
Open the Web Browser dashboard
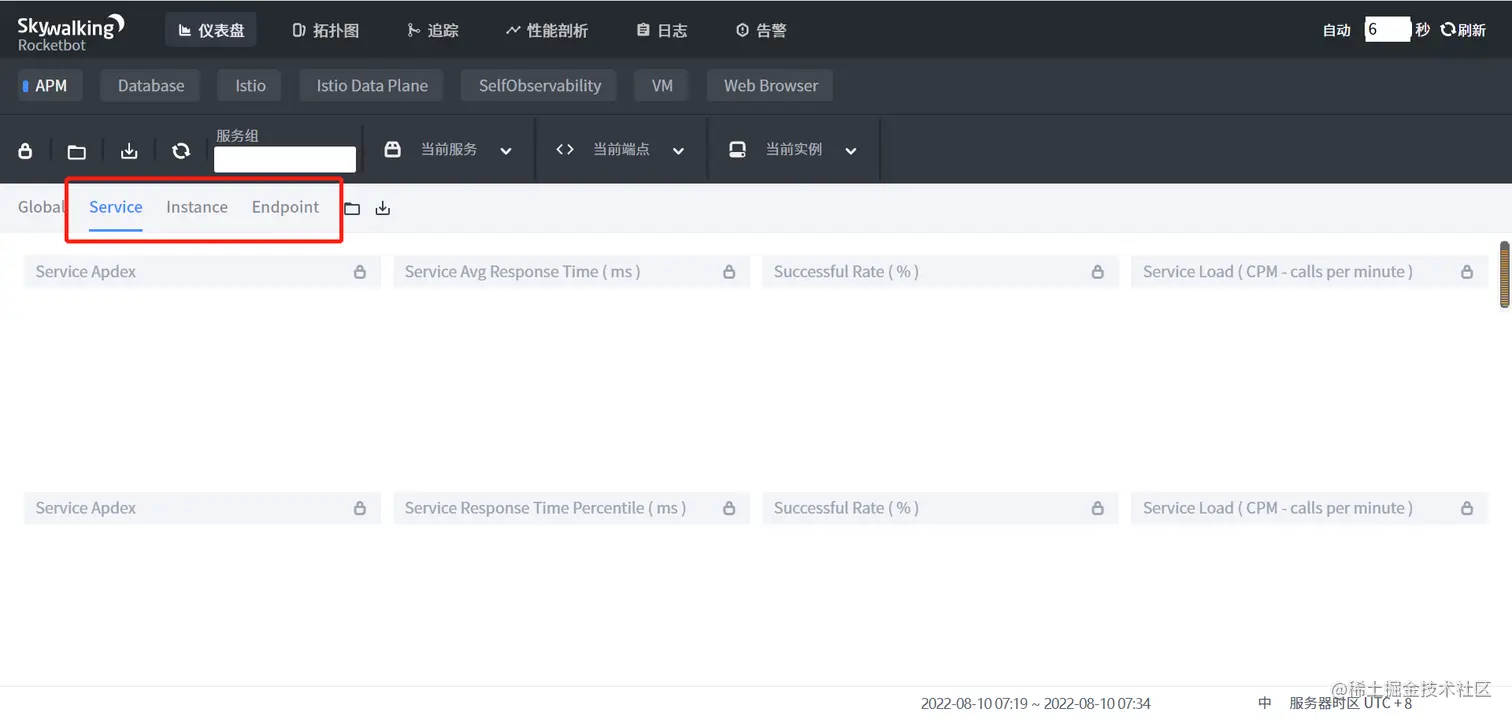click(771, 85)
